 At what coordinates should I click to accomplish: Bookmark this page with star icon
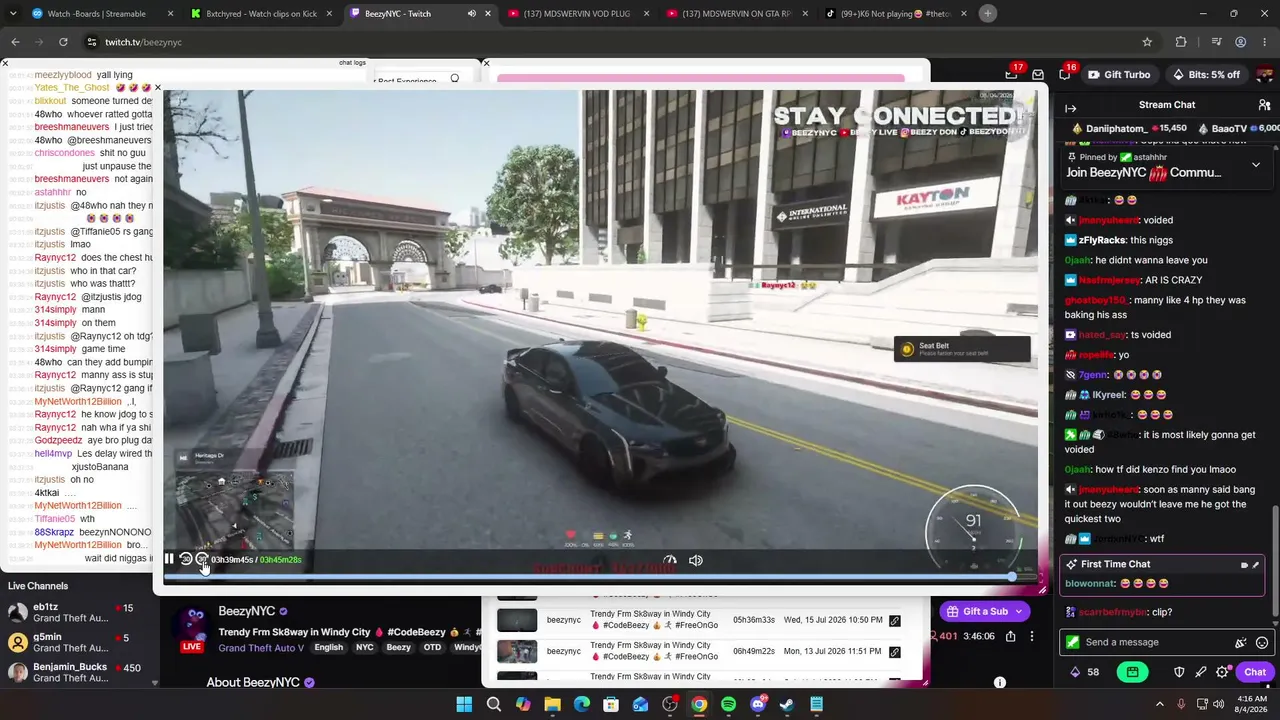[x=1147, y=42]
